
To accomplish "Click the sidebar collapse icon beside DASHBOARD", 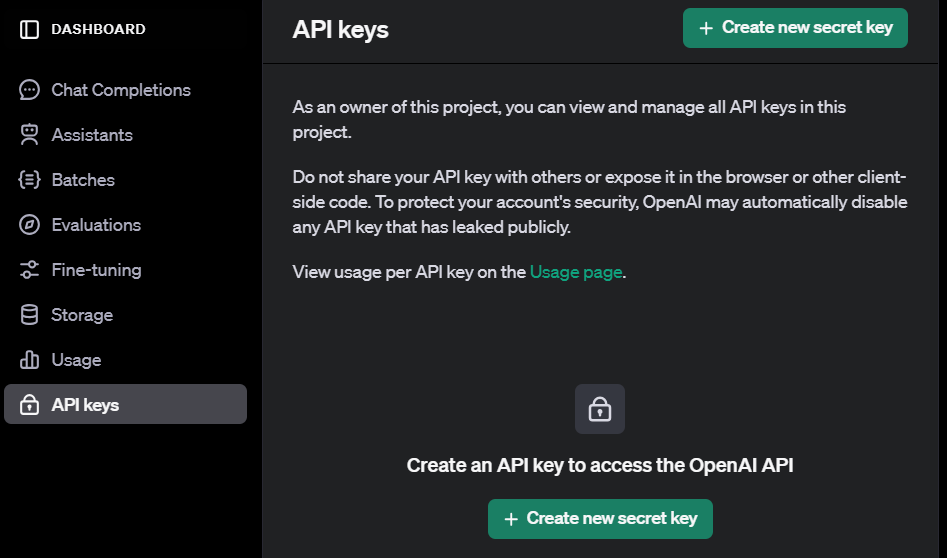I will 29,29.
